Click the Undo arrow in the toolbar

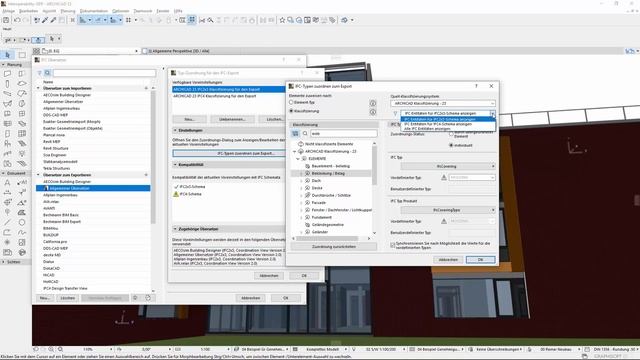point(17,20)
